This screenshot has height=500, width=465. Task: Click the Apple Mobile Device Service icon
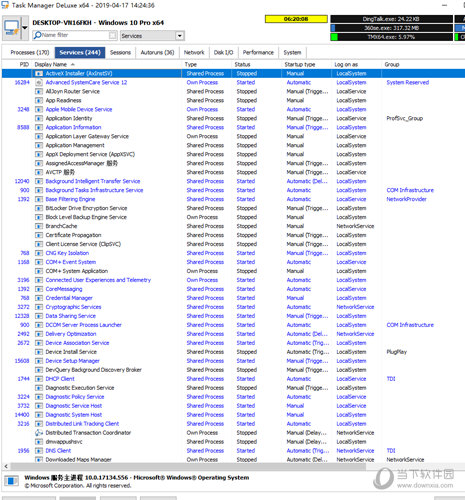pos(39,109)
